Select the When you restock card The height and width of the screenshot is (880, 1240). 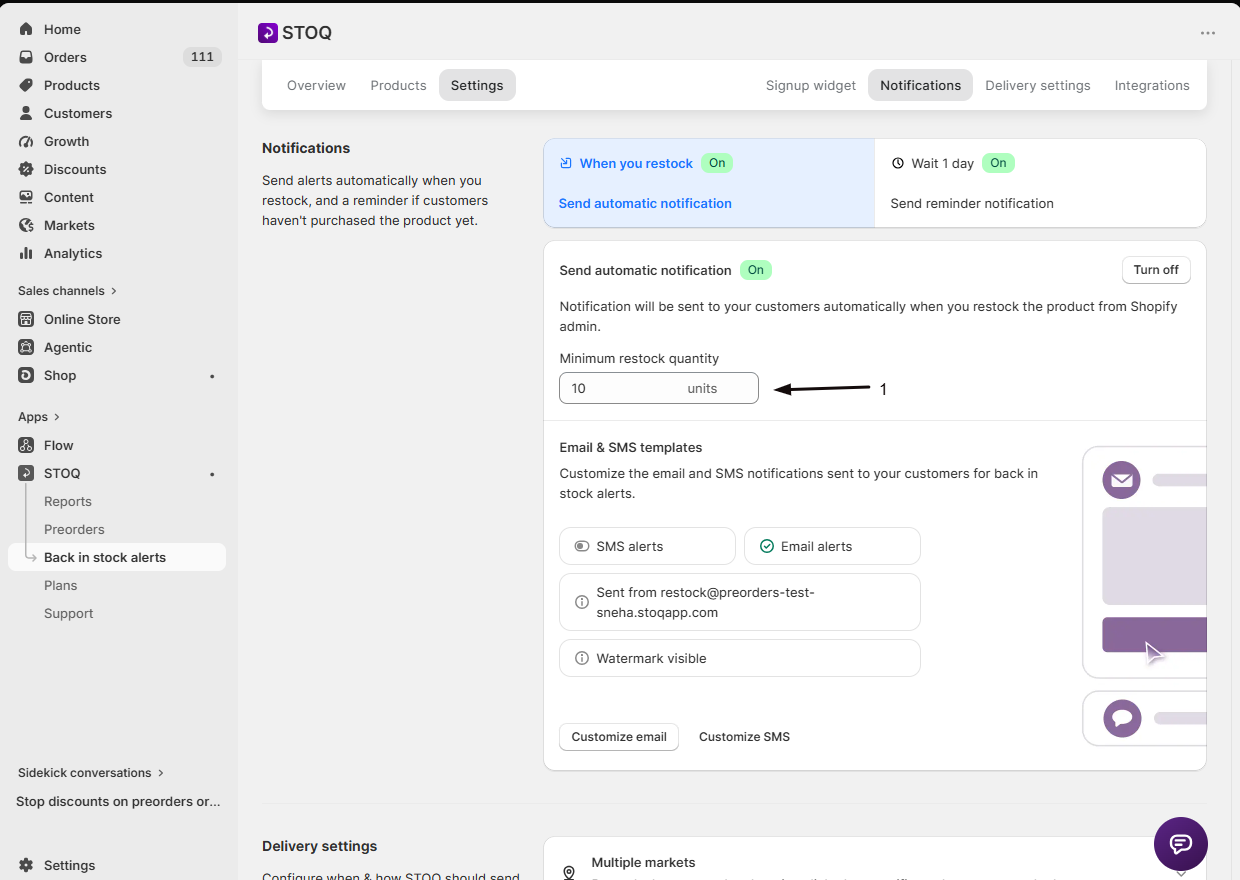[709, 183]
